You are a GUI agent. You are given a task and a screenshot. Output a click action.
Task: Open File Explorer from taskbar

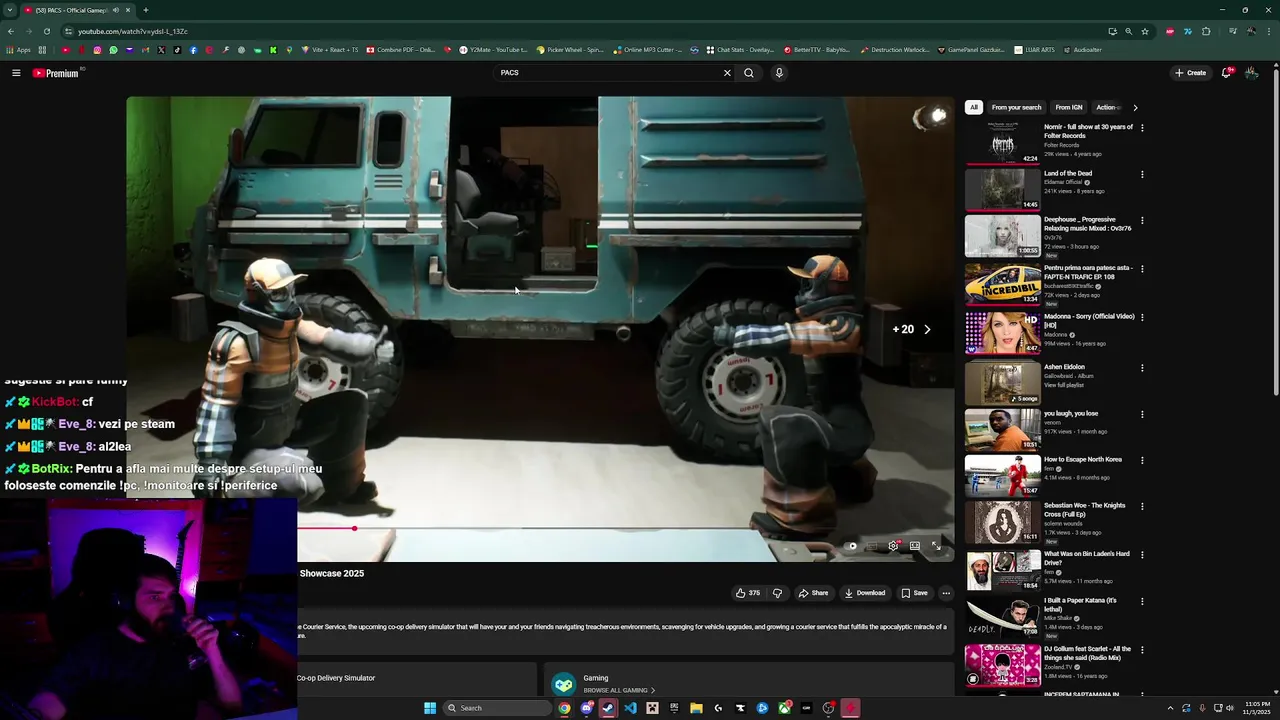point(696,708)
